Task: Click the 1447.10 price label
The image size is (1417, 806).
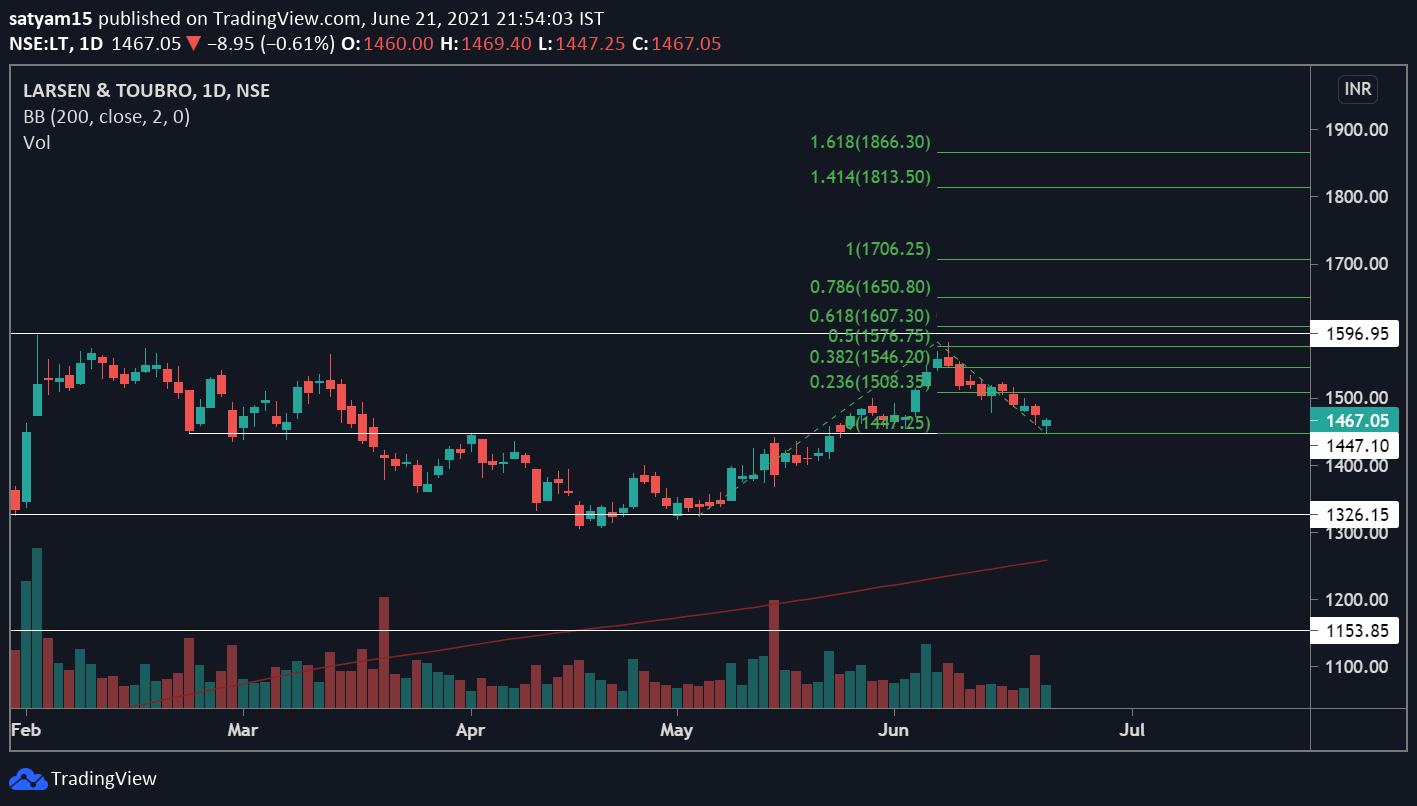Action: (1355, 446)
